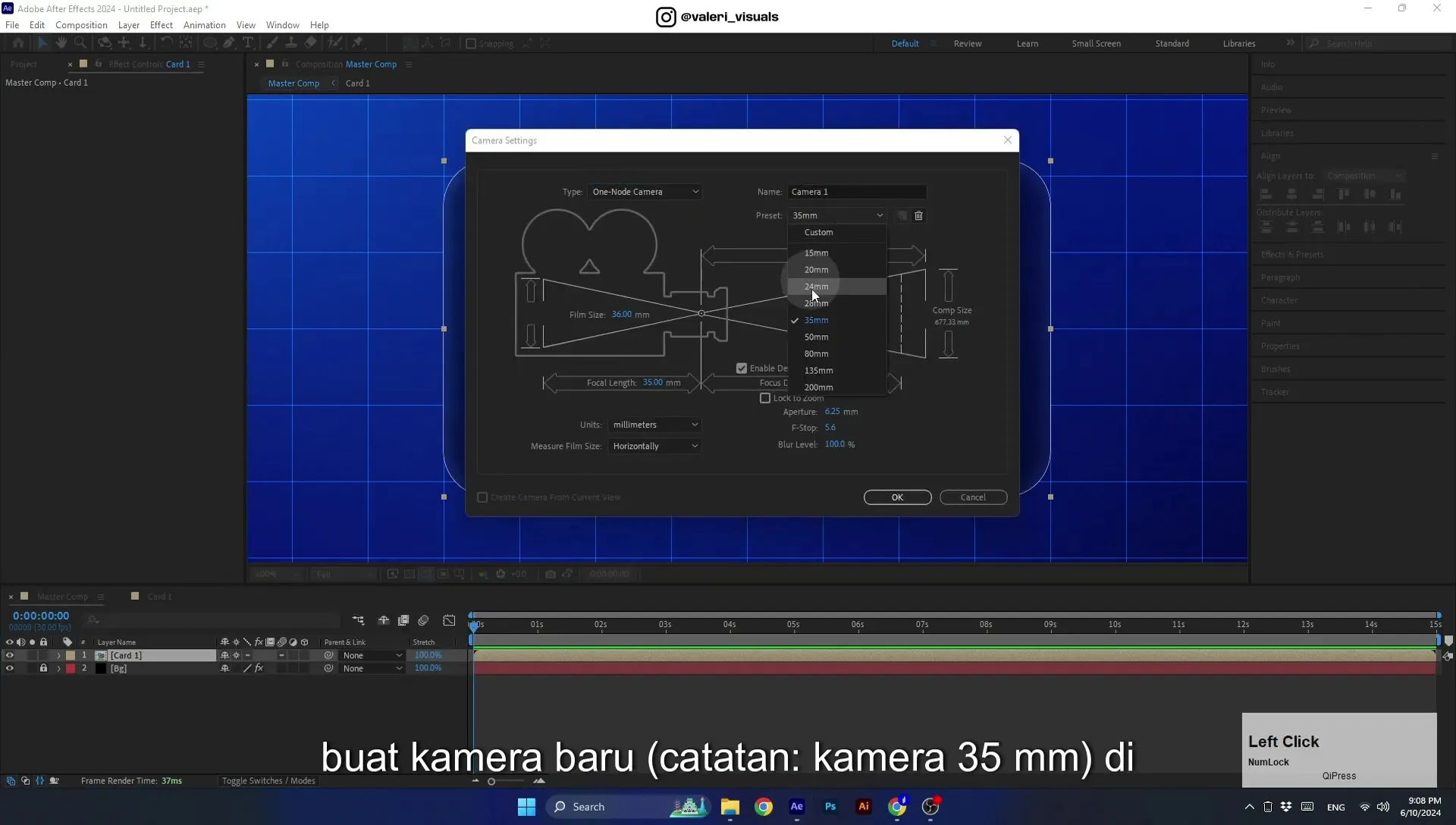
Task: Open After Effects from the taskbar
Action: (796, 807)
